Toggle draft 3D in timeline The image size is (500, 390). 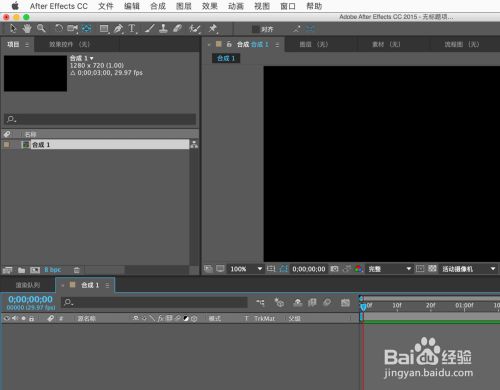pos(279,302)
